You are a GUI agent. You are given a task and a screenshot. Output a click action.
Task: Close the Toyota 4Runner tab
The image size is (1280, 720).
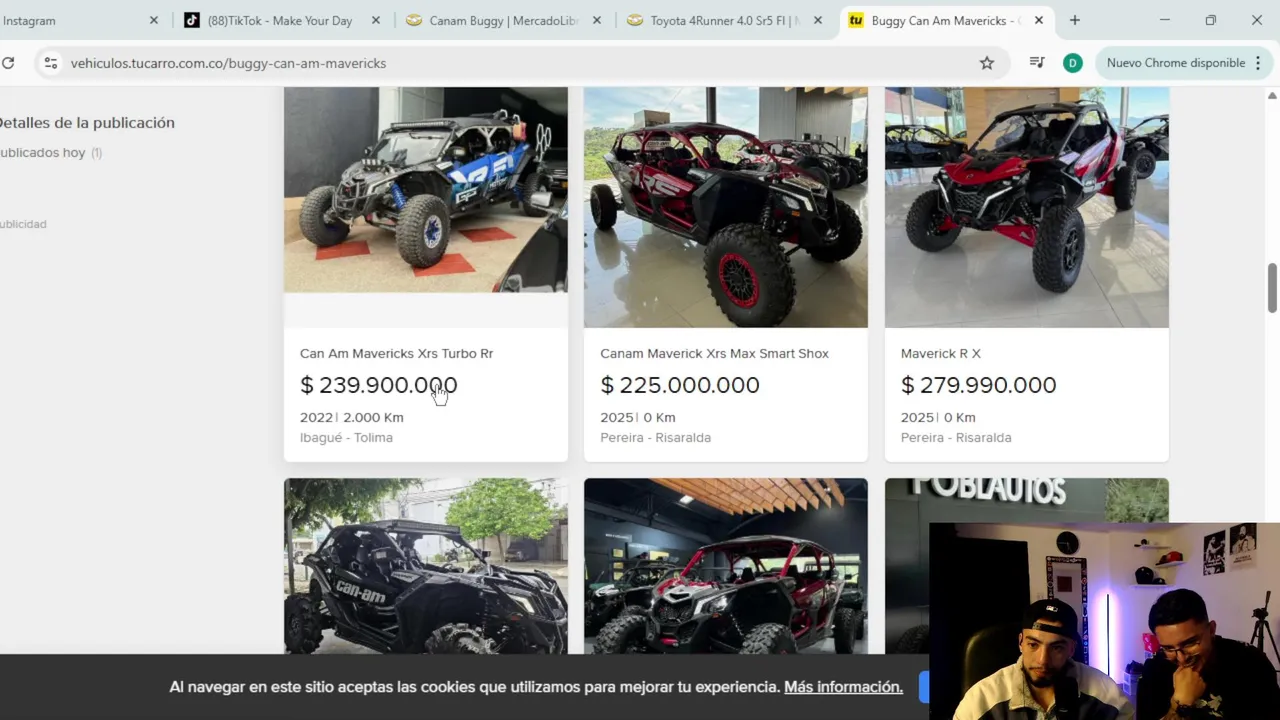point(818,20)
